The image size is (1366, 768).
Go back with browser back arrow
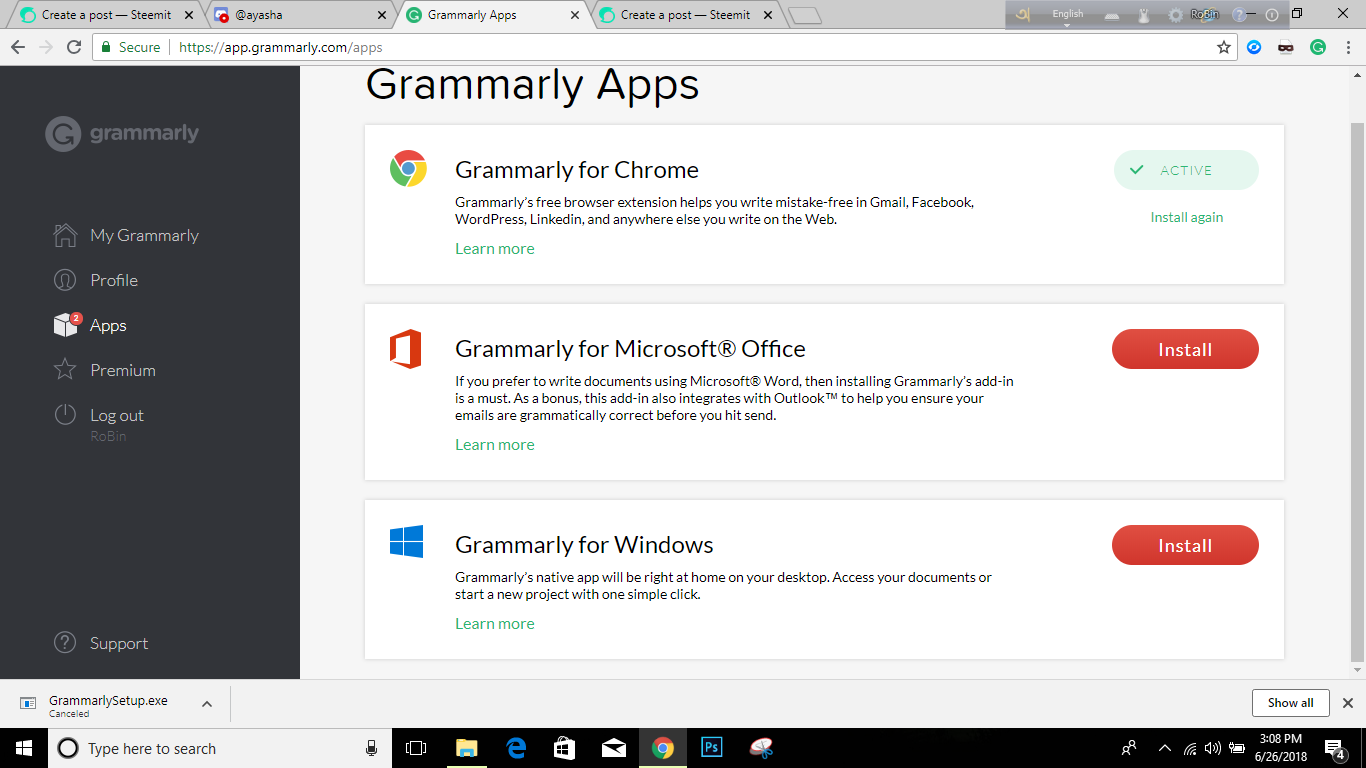pos(18,47)
